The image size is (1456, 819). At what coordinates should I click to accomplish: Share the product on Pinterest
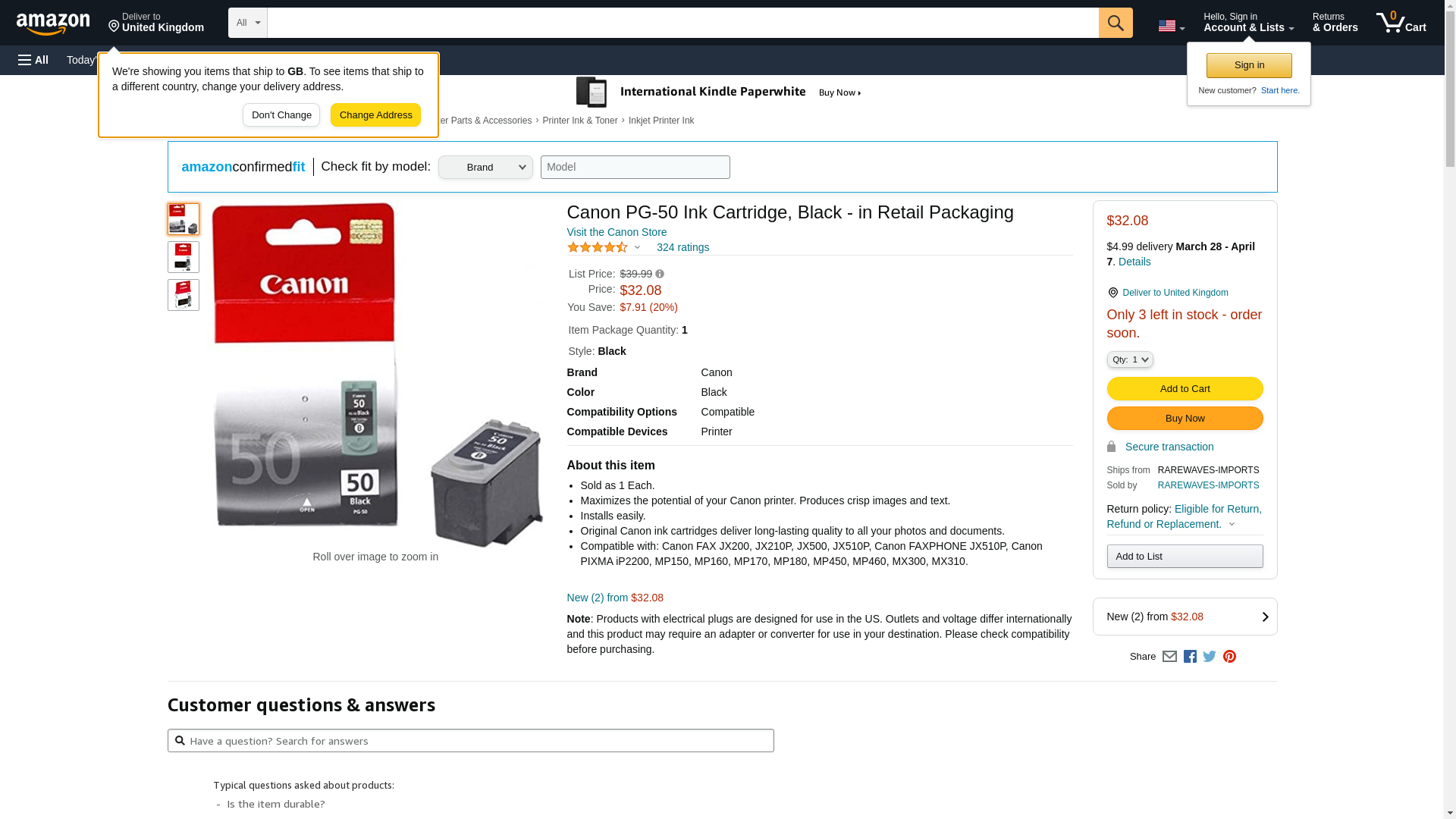point(1229,657)
